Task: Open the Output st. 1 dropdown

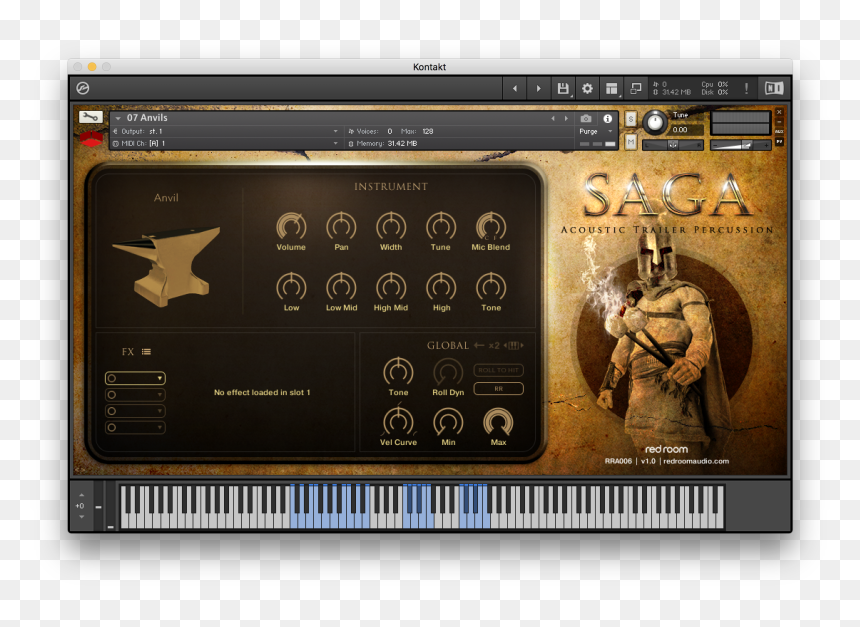Action: coord(226,131)
